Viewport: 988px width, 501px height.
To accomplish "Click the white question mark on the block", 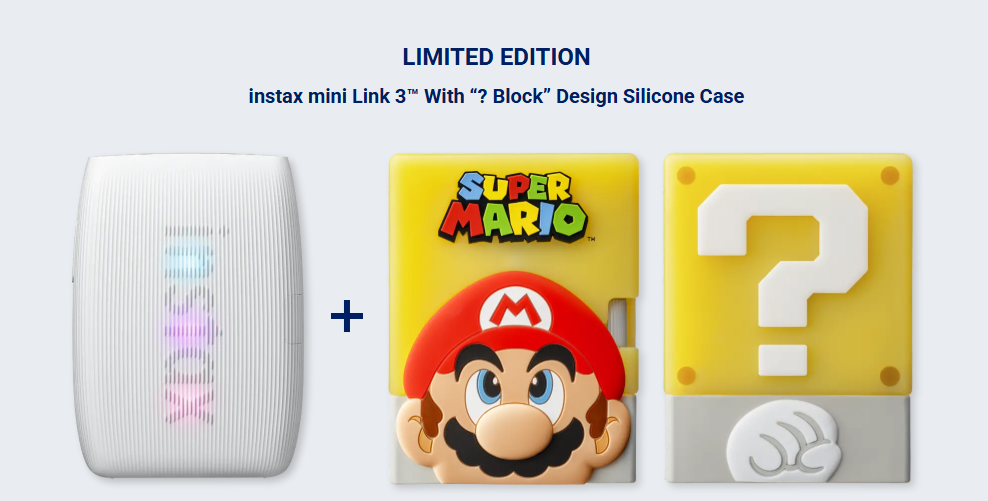I will [x=783, y=255].
